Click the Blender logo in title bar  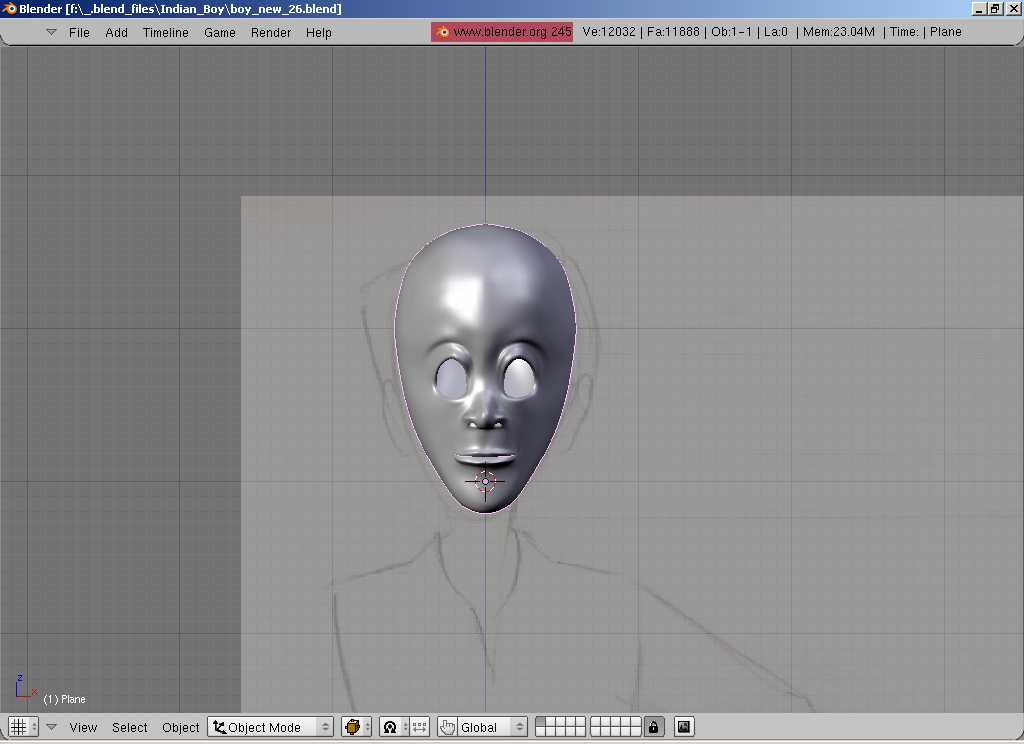[x=8, y=8]
